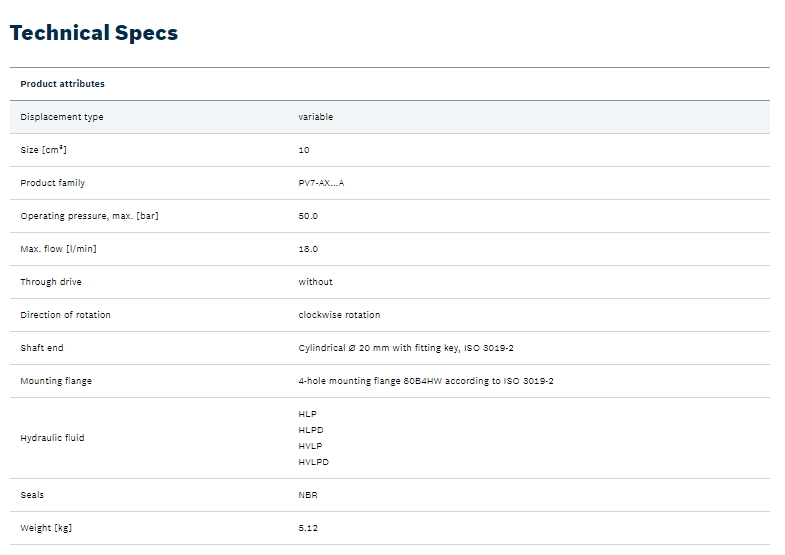Image resolution: width=785 pixels, height=555 pixels.
Task: Click the Technical Specs heading
Action: point(94,33)
